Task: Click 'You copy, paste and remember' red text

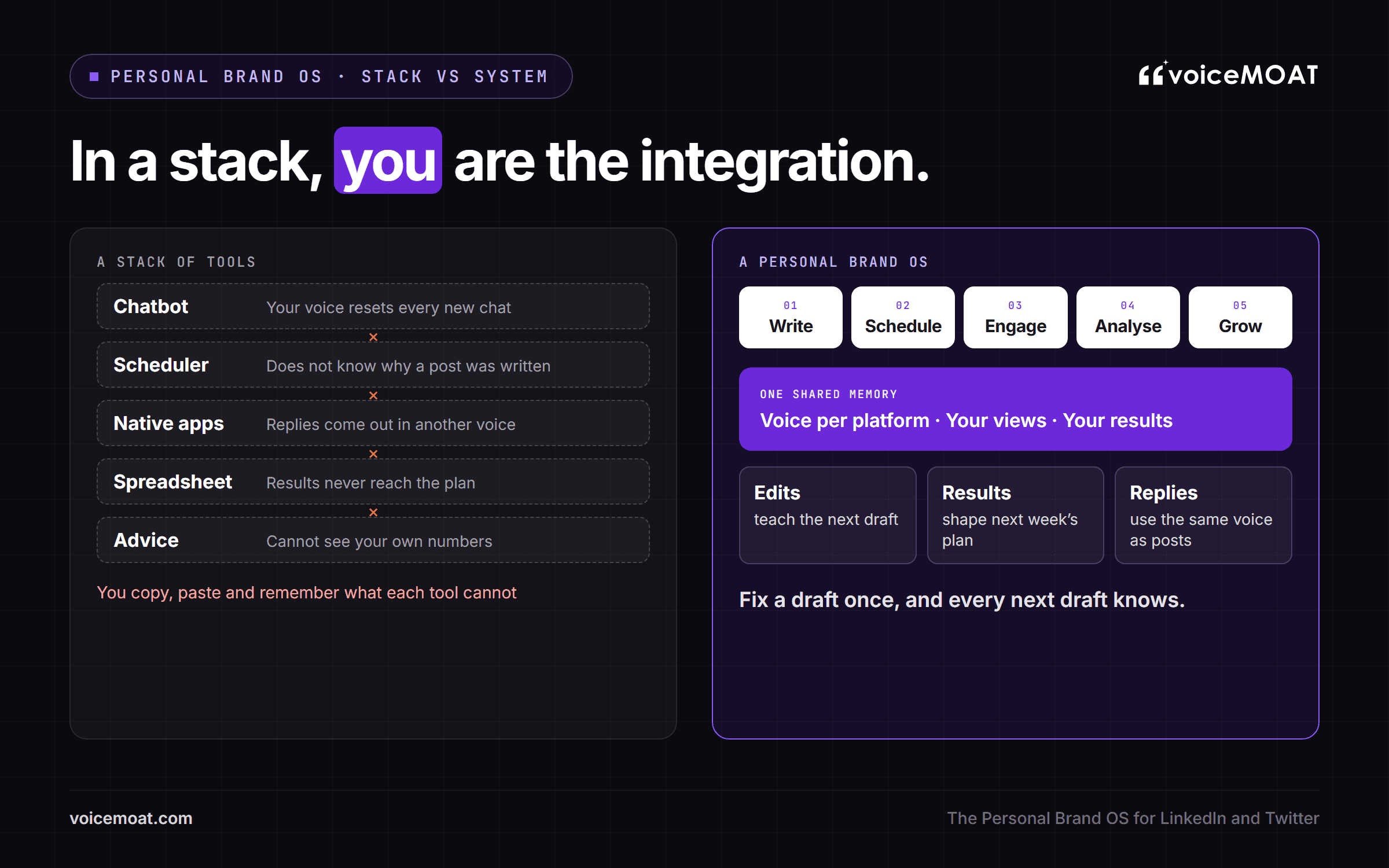Action: [307, 593]
